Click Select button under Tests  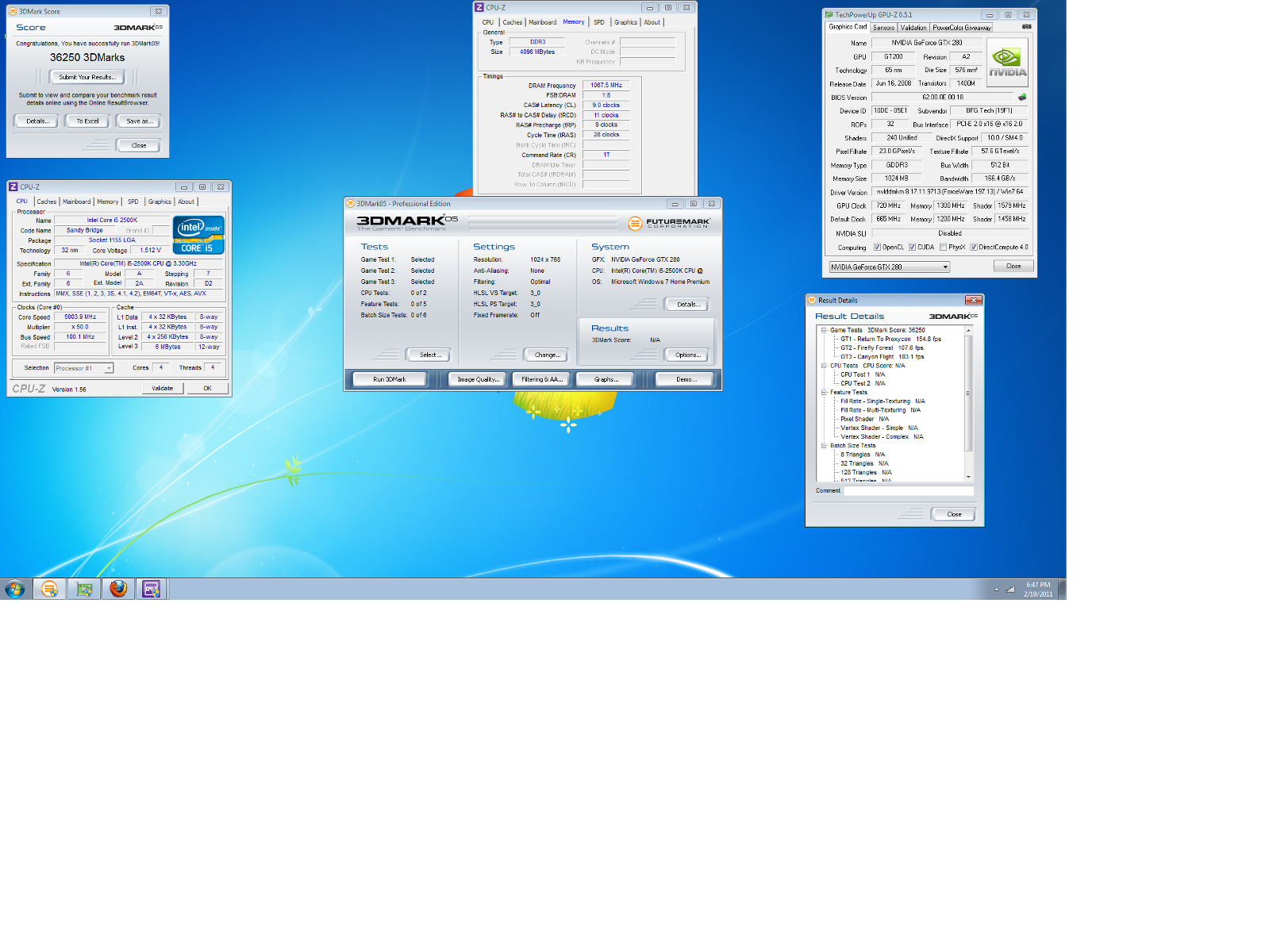click(x=429, y=355)
